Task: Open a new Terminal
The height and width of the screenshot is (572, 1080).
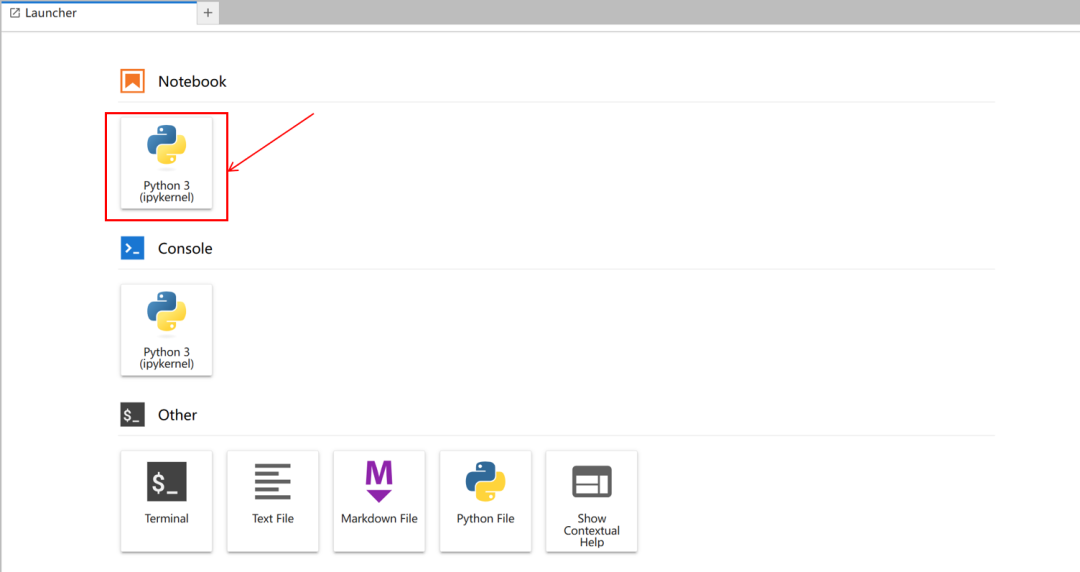Action: (x=166, y=501)
